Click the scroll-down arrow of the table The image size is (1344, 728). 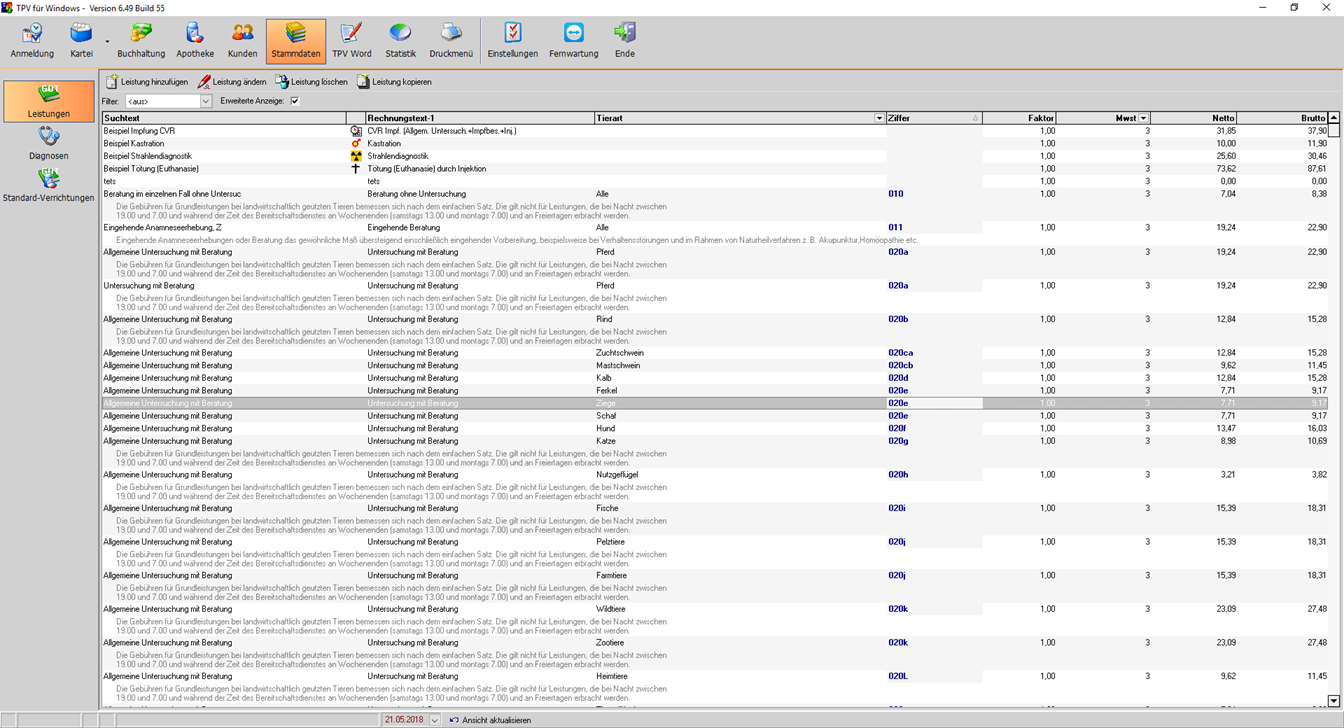[1334, 701]
